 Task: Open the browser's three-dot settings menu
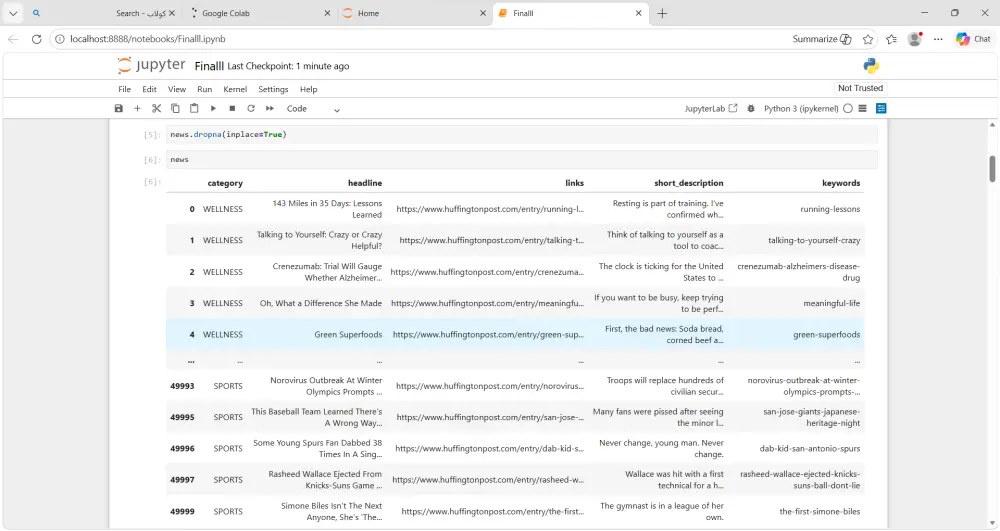938,39
